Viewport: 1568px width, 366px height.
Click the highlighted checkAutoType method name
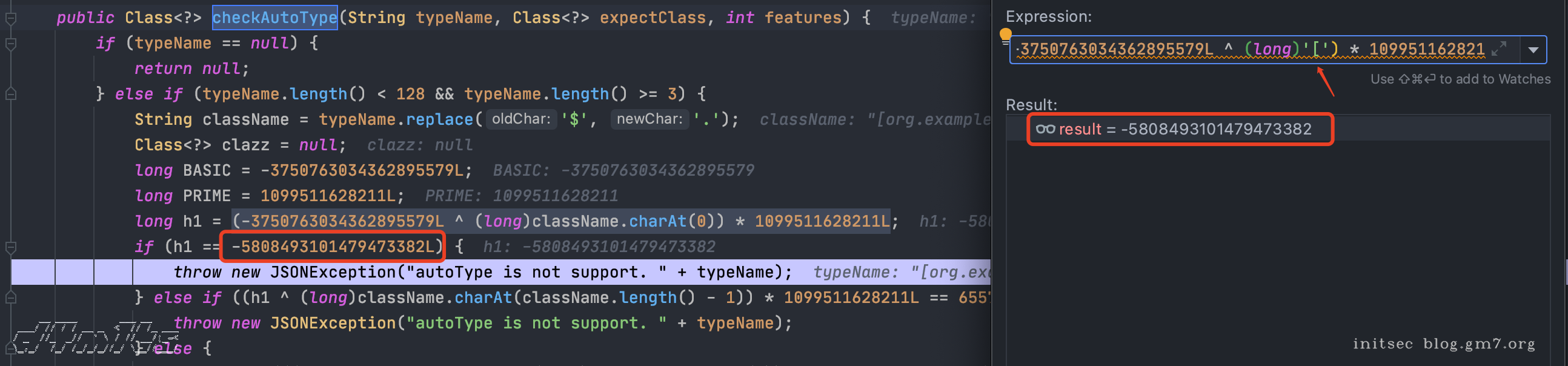pyautogui.click(x=274, y=18)
